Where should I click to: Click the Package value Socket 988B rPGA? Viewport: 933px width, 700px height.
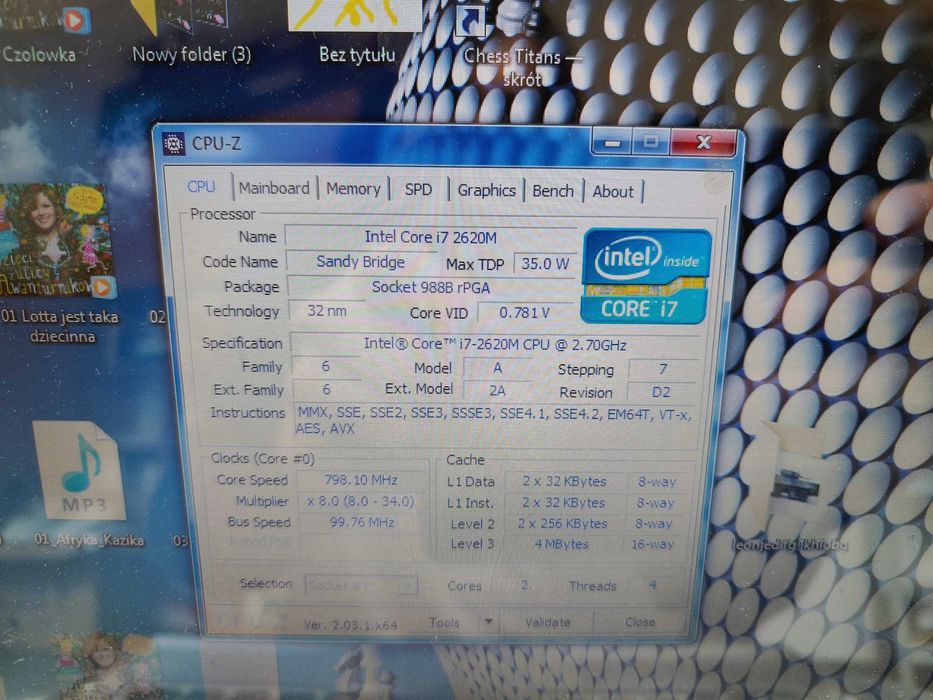(x=431, y=288)
